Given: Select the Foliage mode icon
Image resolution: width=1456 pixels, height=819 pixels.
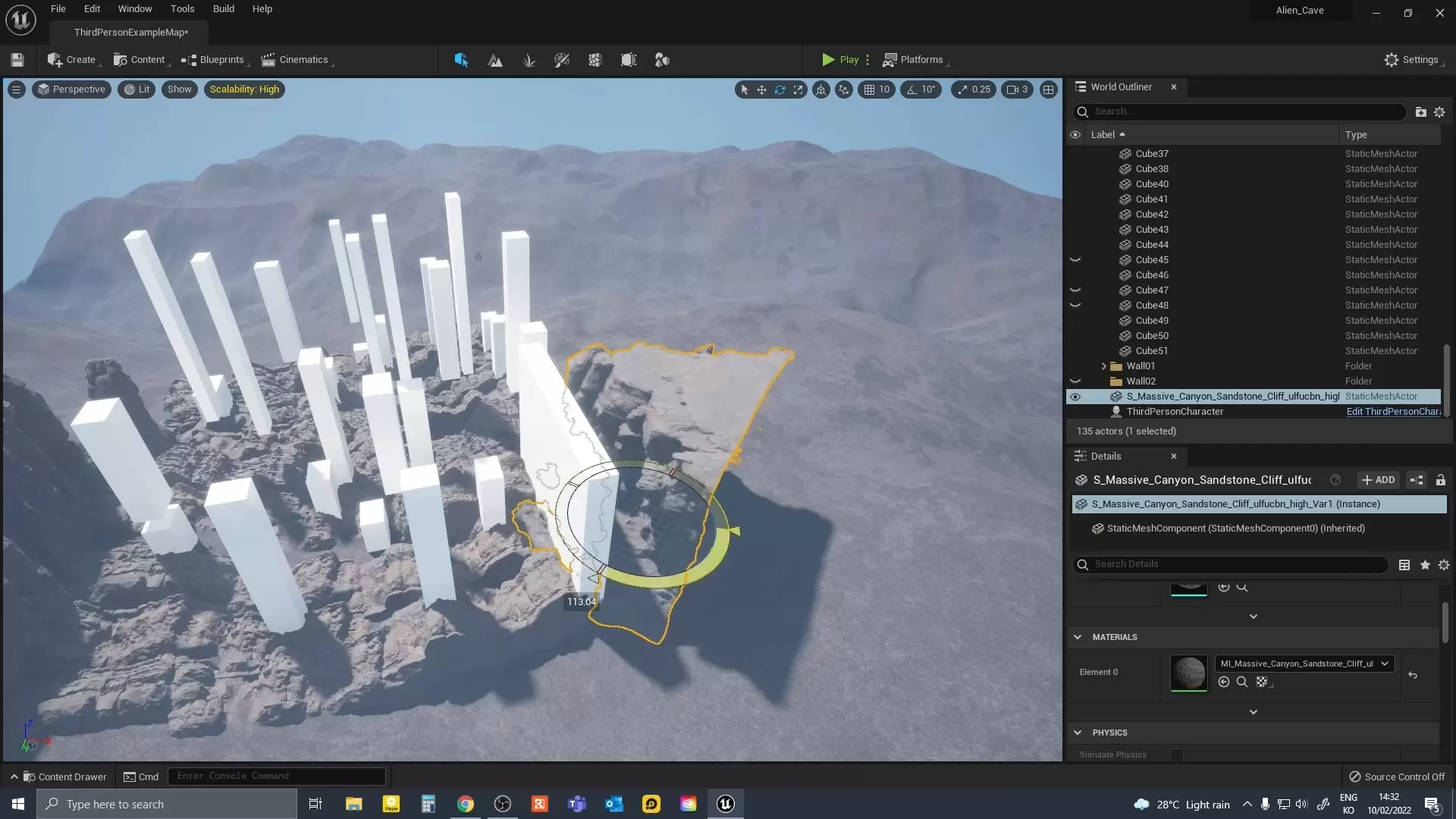Looking at the screenshot, I should (x=529, y=60).
